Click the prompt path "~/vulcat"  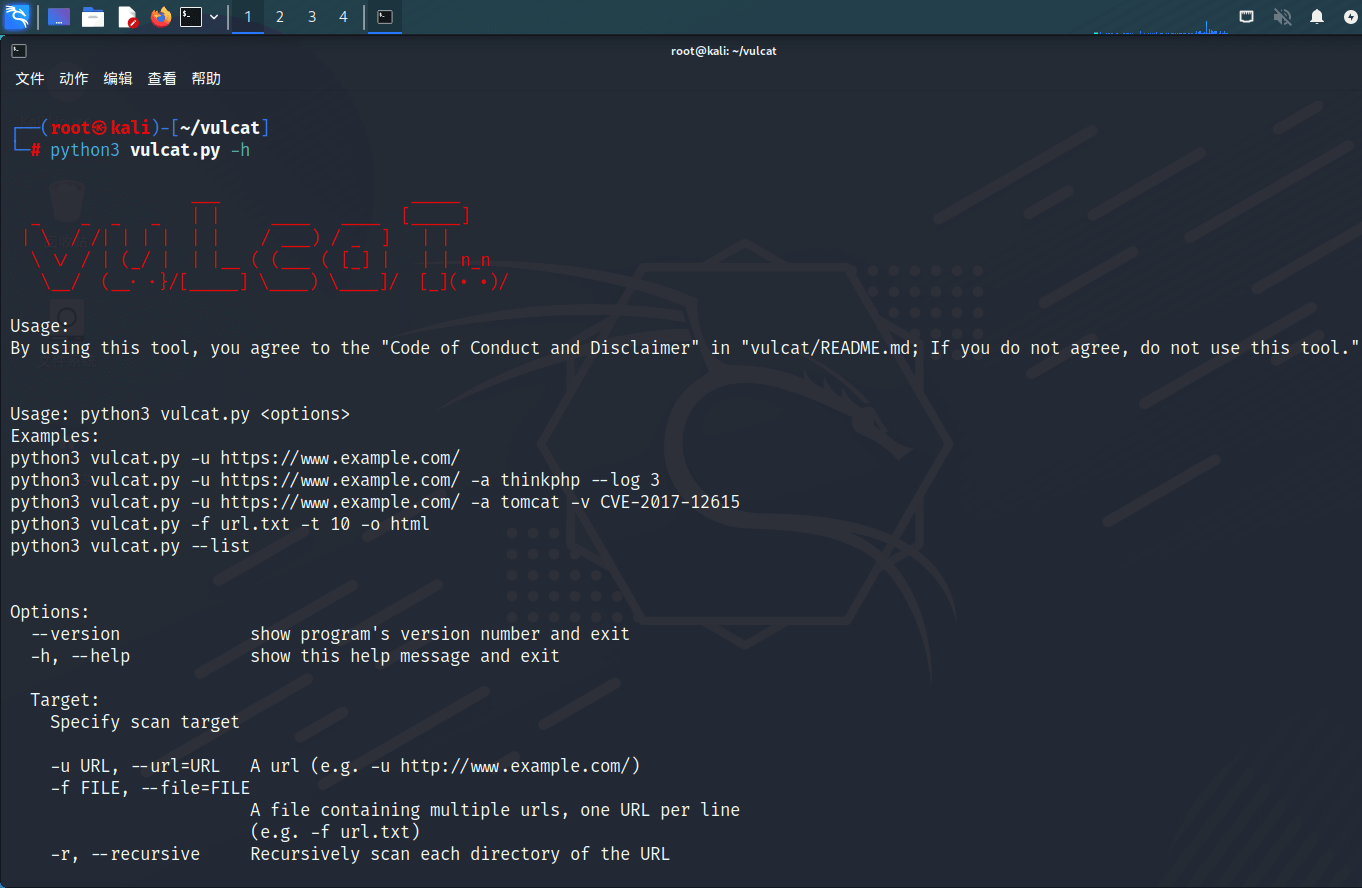click(220, 128)
